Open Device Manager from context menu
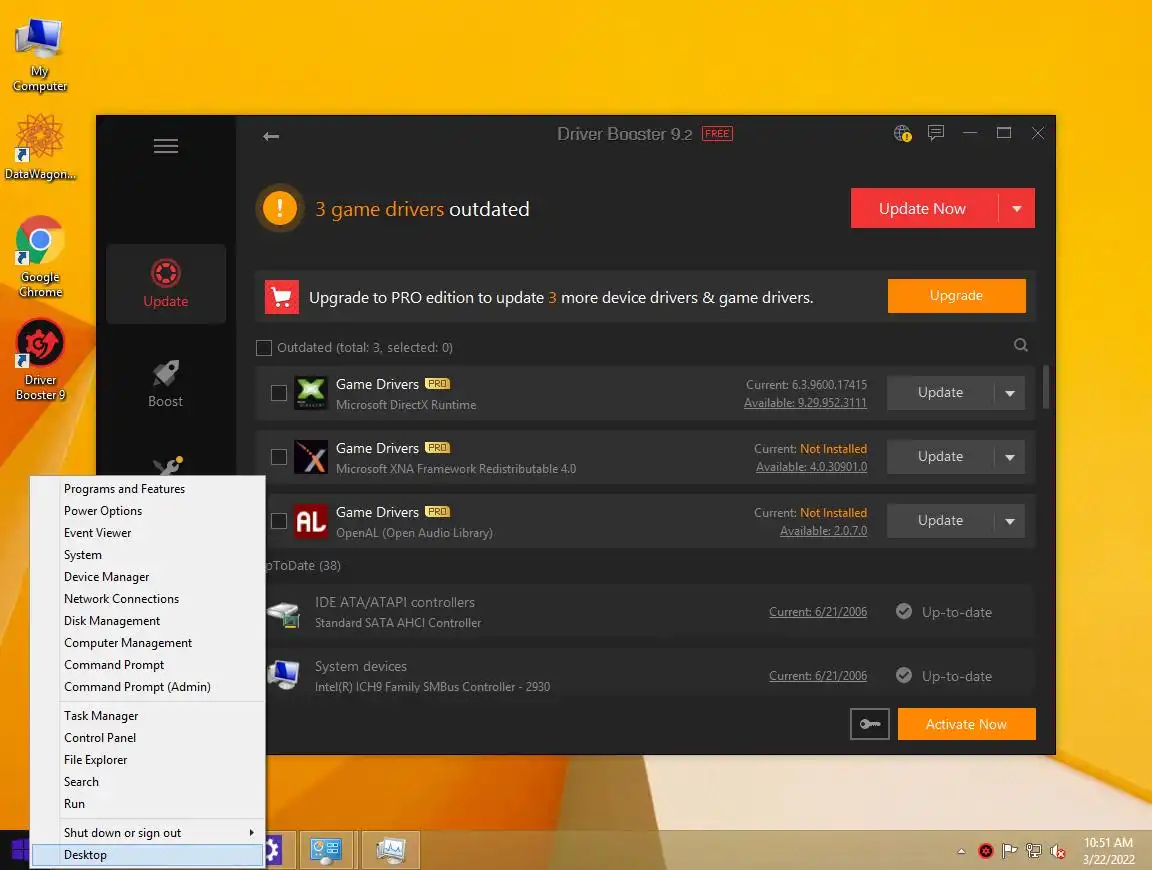The image size is (1152, 870). pos(147,577)
